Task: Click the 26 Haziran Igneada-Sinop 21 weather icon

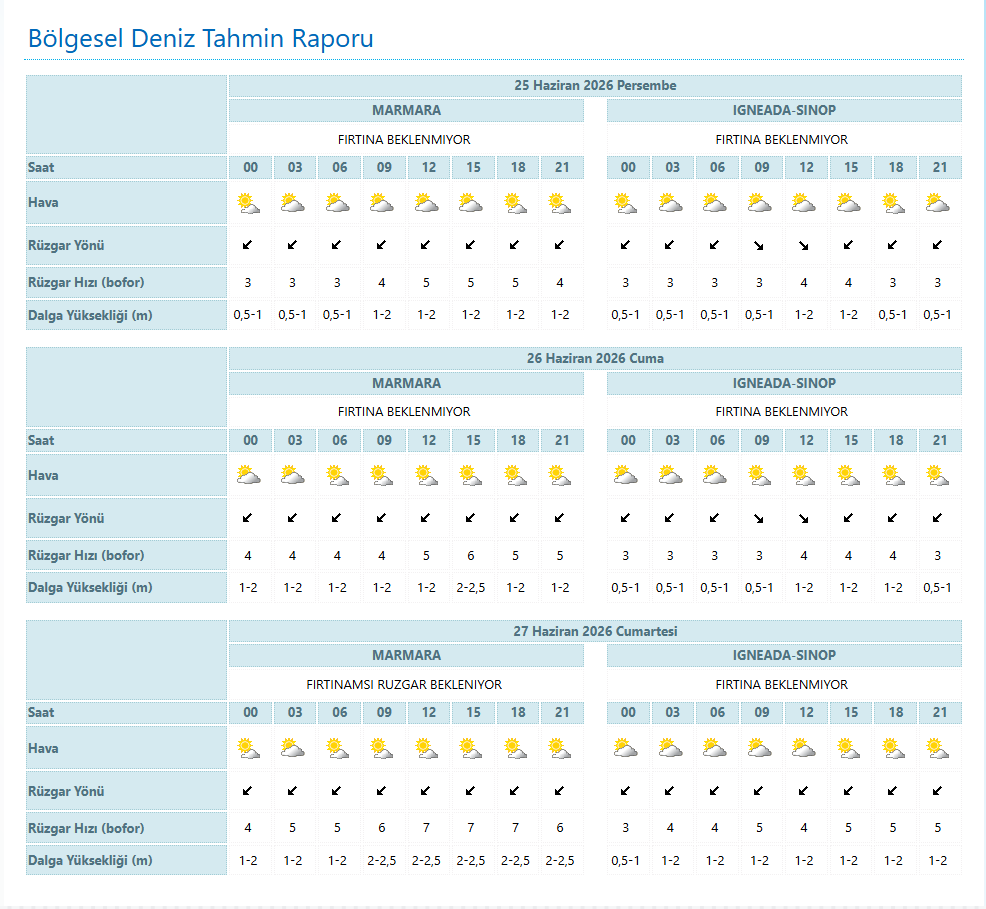Action: point(938,476)
